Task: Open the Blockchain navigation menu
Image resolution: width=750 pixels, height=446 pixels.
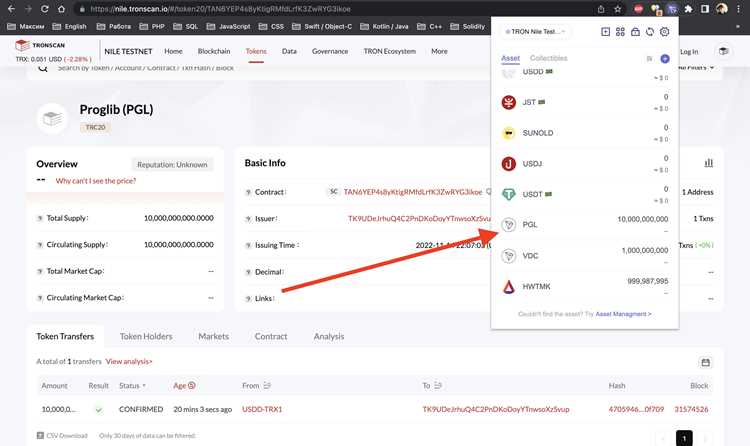Action: point(214,51)
